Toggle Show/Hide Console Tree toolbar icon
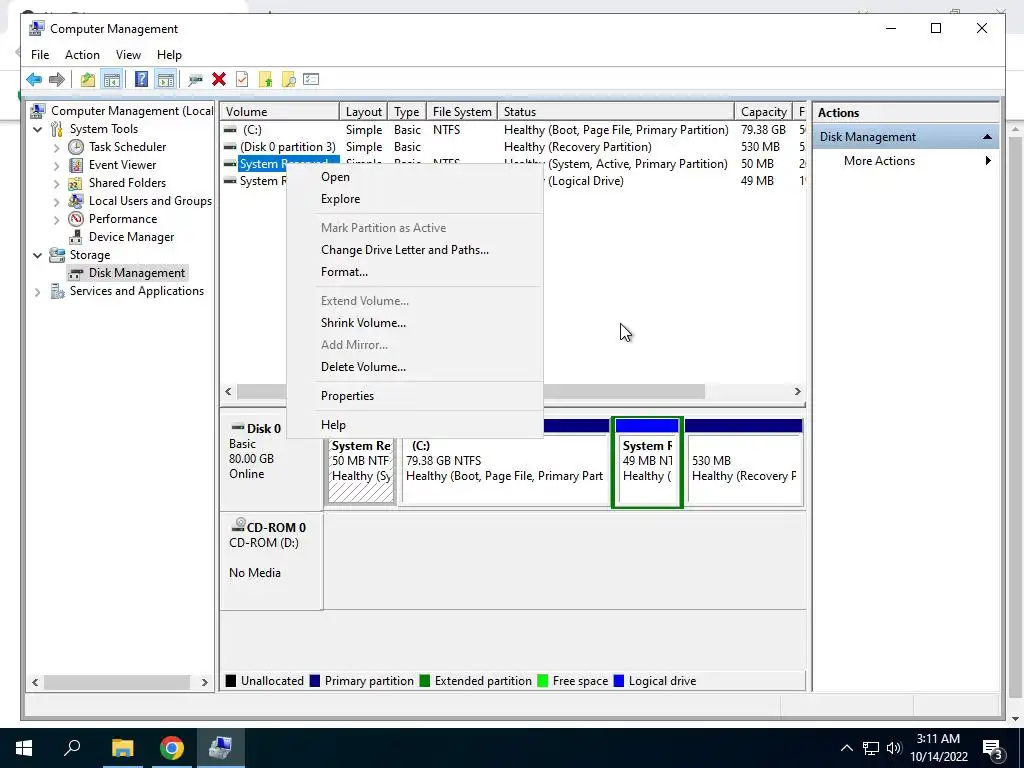1024x768 pixels. pos(112,80)
